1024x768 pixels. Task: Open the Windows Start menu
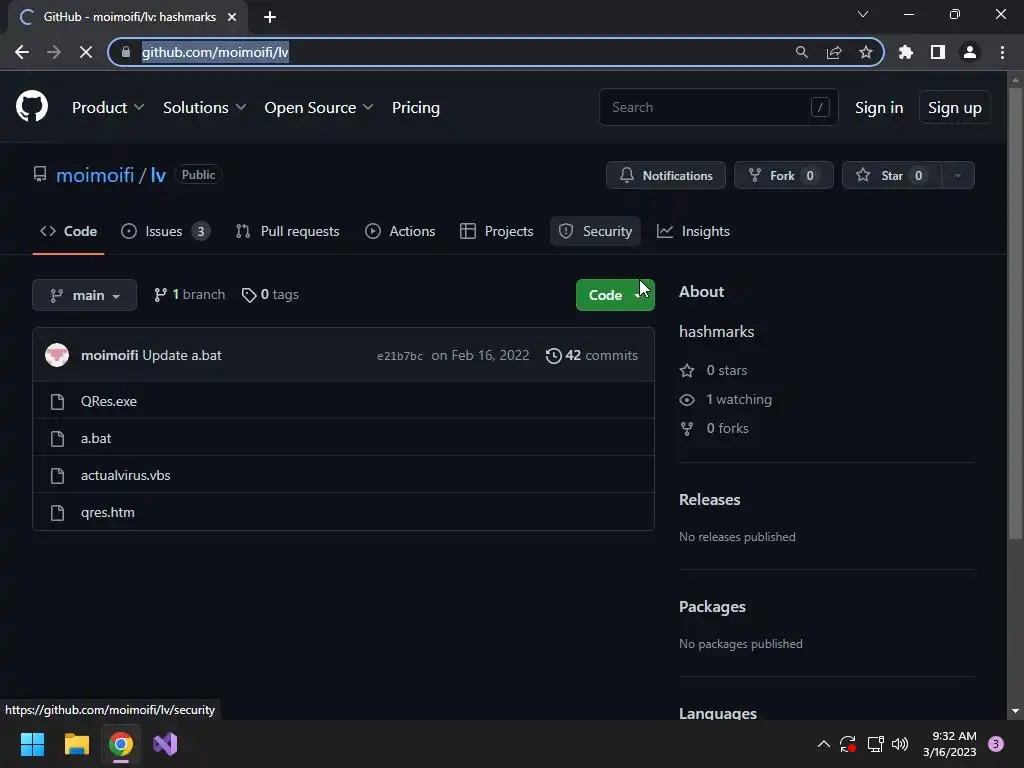click(x=32, y=744)
